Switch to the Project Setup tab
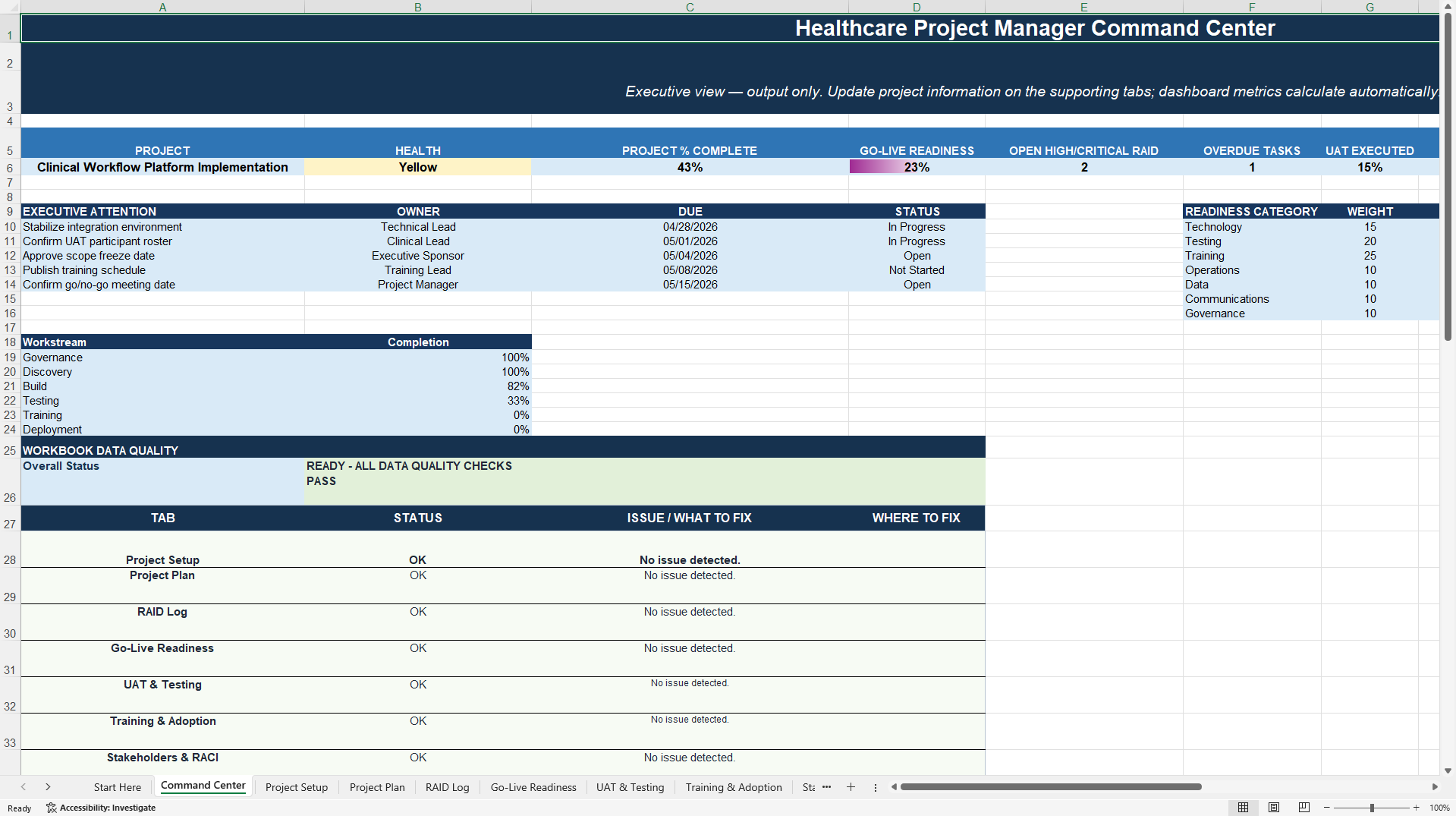 click(x=297, y=787)
